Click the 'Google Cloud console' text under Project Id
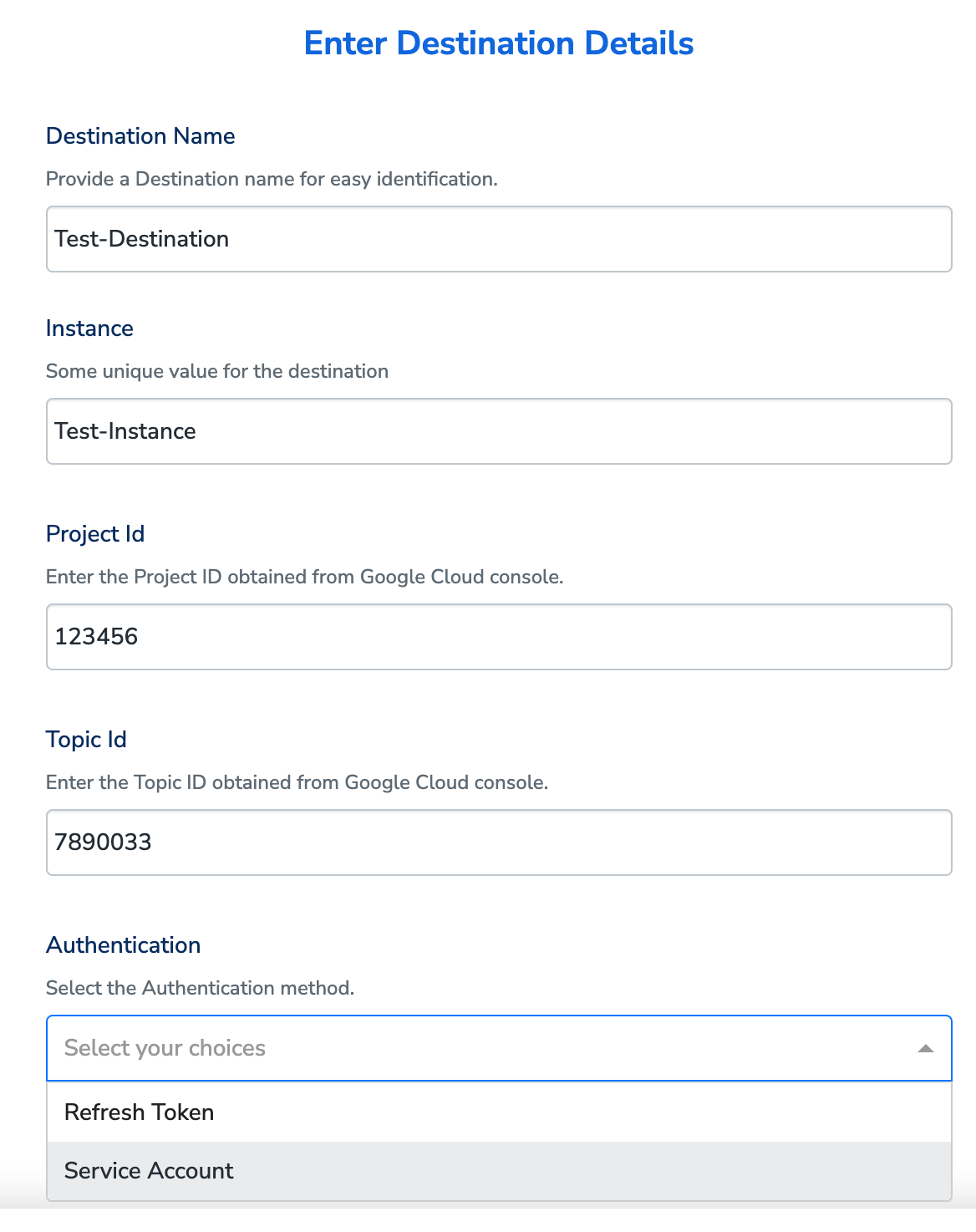 (x=460, y=577)
